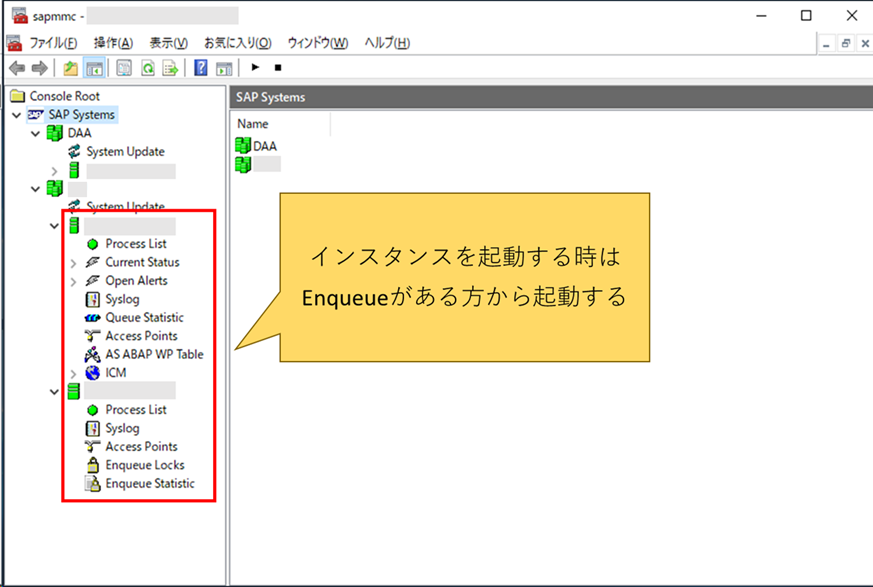Click the second system's green server icon in tree
Viewport: 873px width, 587px height.
point(55,188)
